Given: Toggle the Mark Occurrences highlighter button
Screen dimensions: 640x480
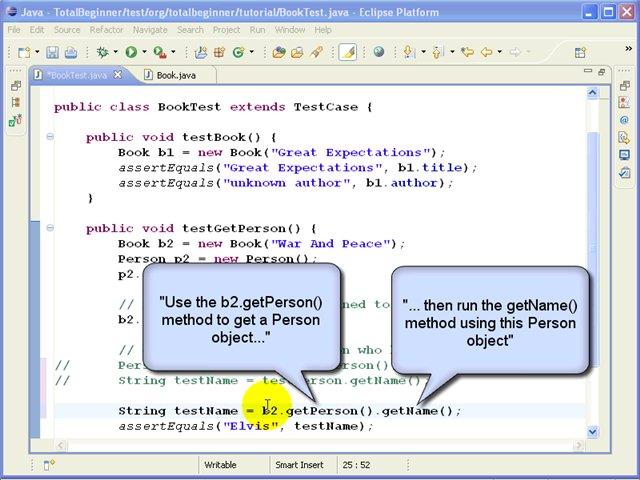Looking at the screenshot, I should tap(347, 52).
